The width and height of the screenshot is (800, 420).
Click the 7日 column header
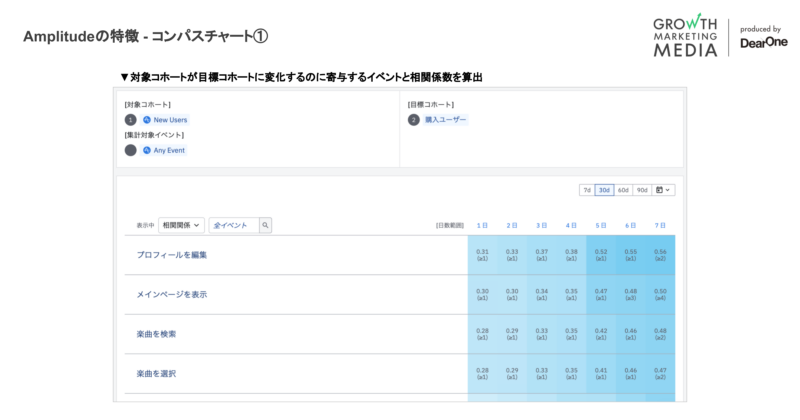pos(660,225)
